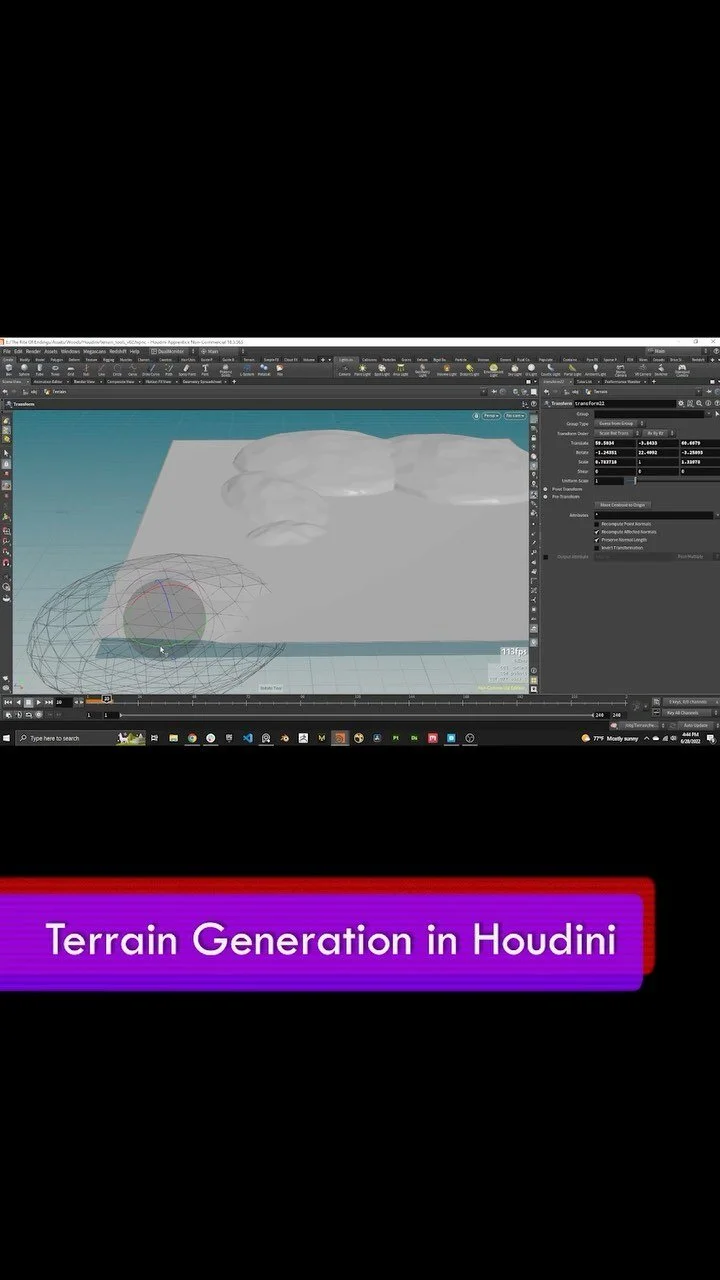Select the Box shelf tool

(x=8, y=370)
